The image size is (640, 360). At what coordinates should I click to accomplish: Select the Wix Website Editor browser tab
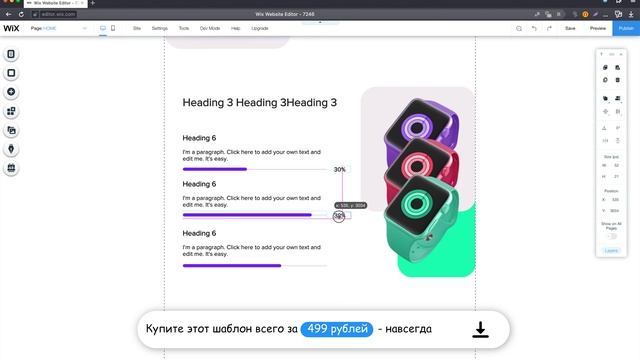tap(56, 3)
